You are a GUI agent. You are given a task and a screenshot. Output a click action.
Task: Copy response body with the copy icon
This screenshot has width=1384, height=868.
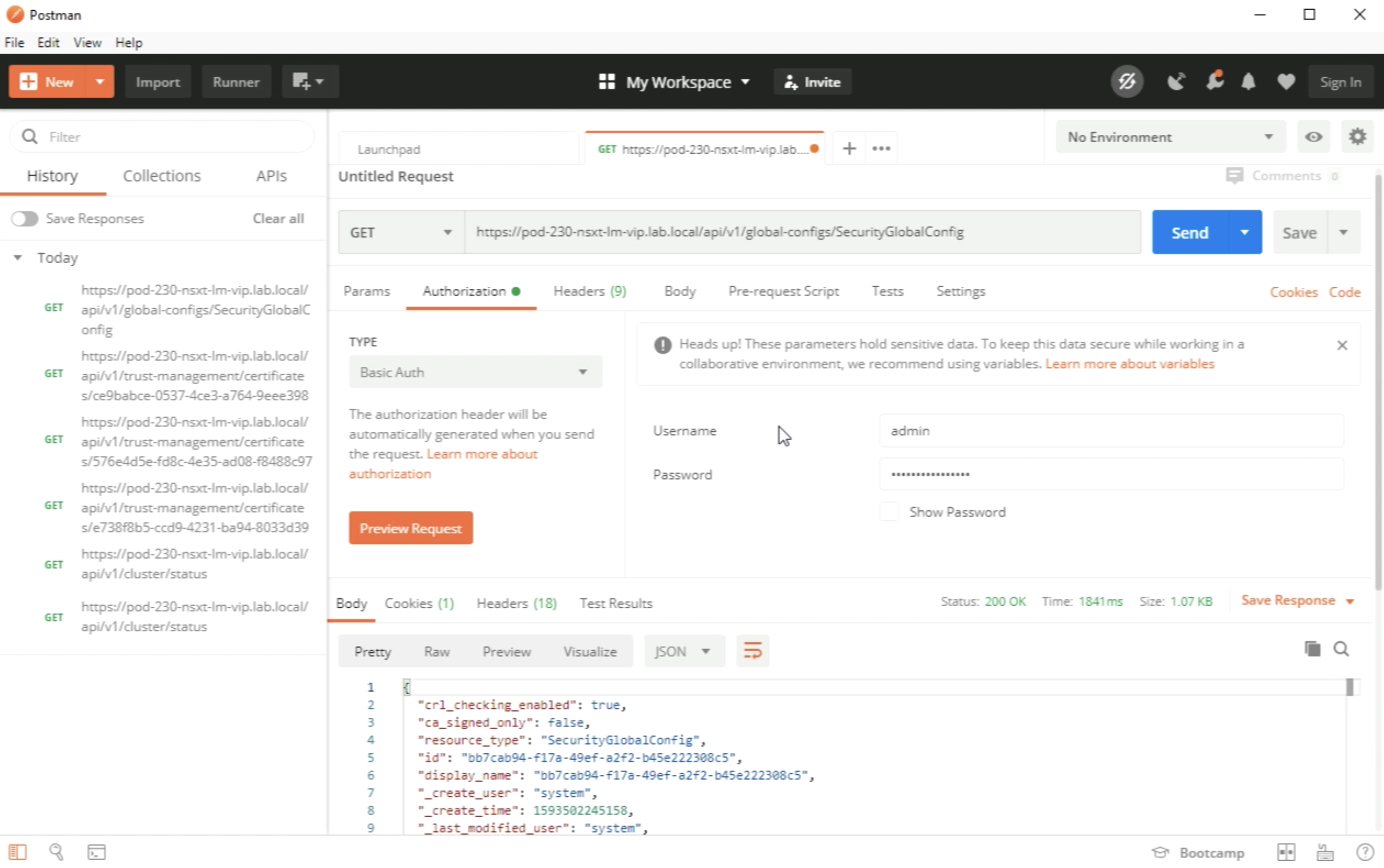pos(1312,649)
